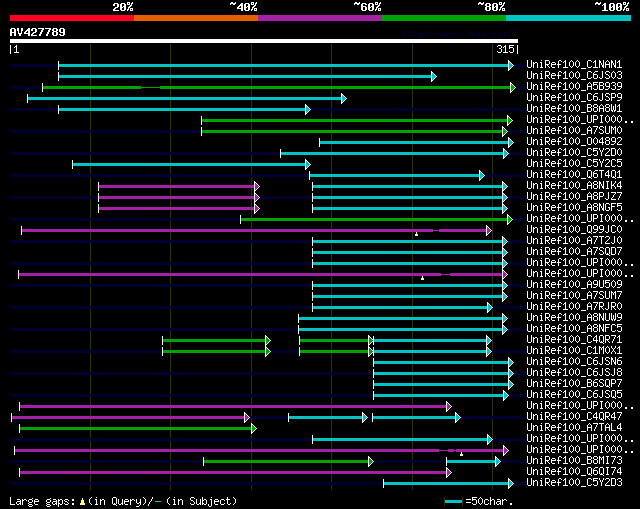Select the UniRef100_A8NUW9 label
Image resolution: width=640 pixels, height=509 pixels.
point(574,318)
